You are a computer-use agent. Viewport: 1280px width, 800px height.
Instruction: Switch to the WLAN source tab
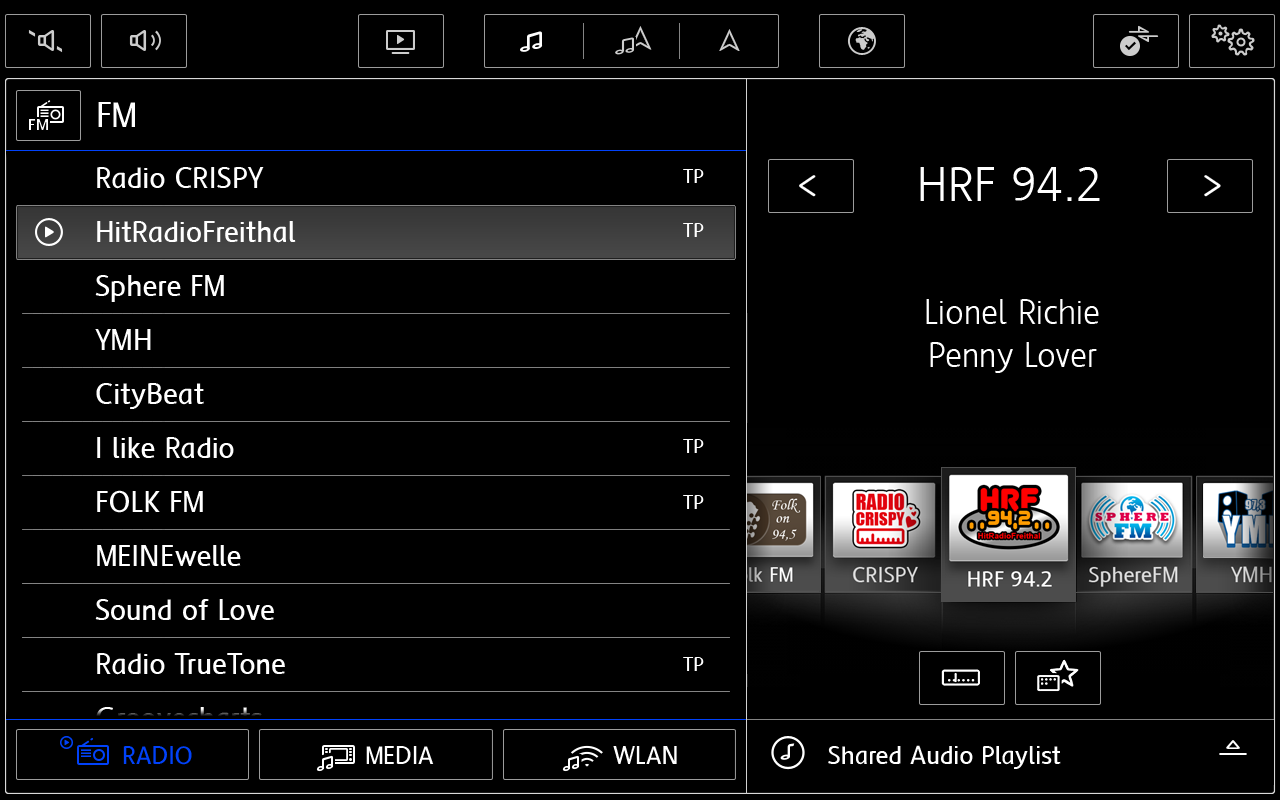pyautogui.click(x=620, y=755)
